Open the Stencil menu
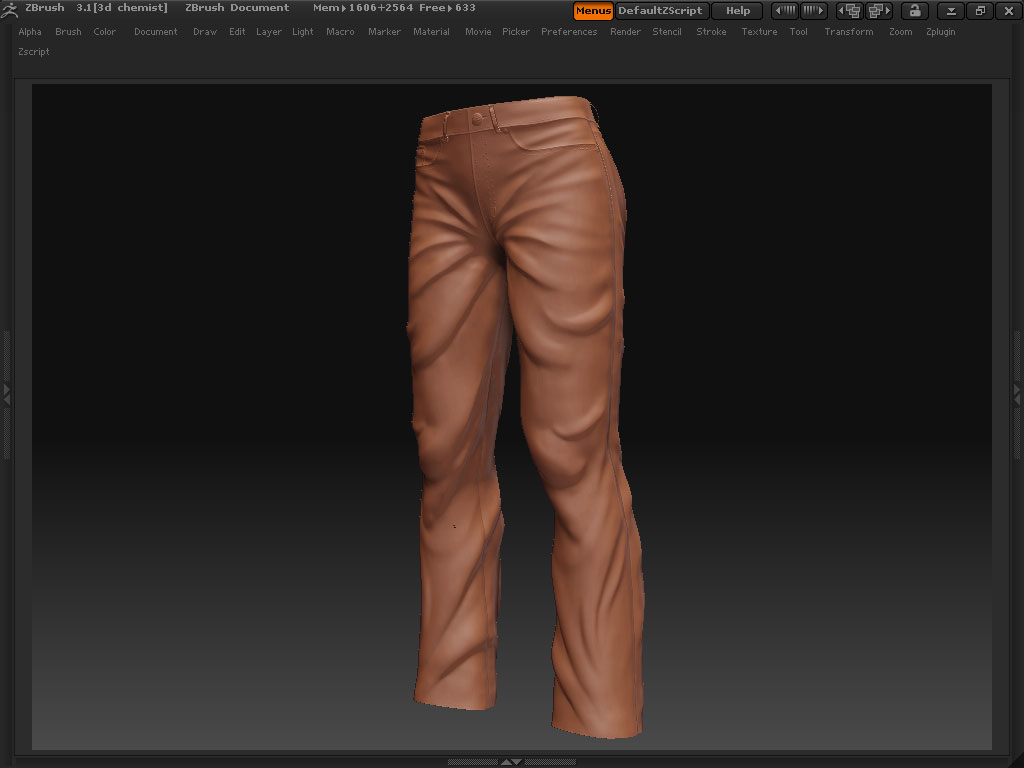 click(x=667, y=31)
